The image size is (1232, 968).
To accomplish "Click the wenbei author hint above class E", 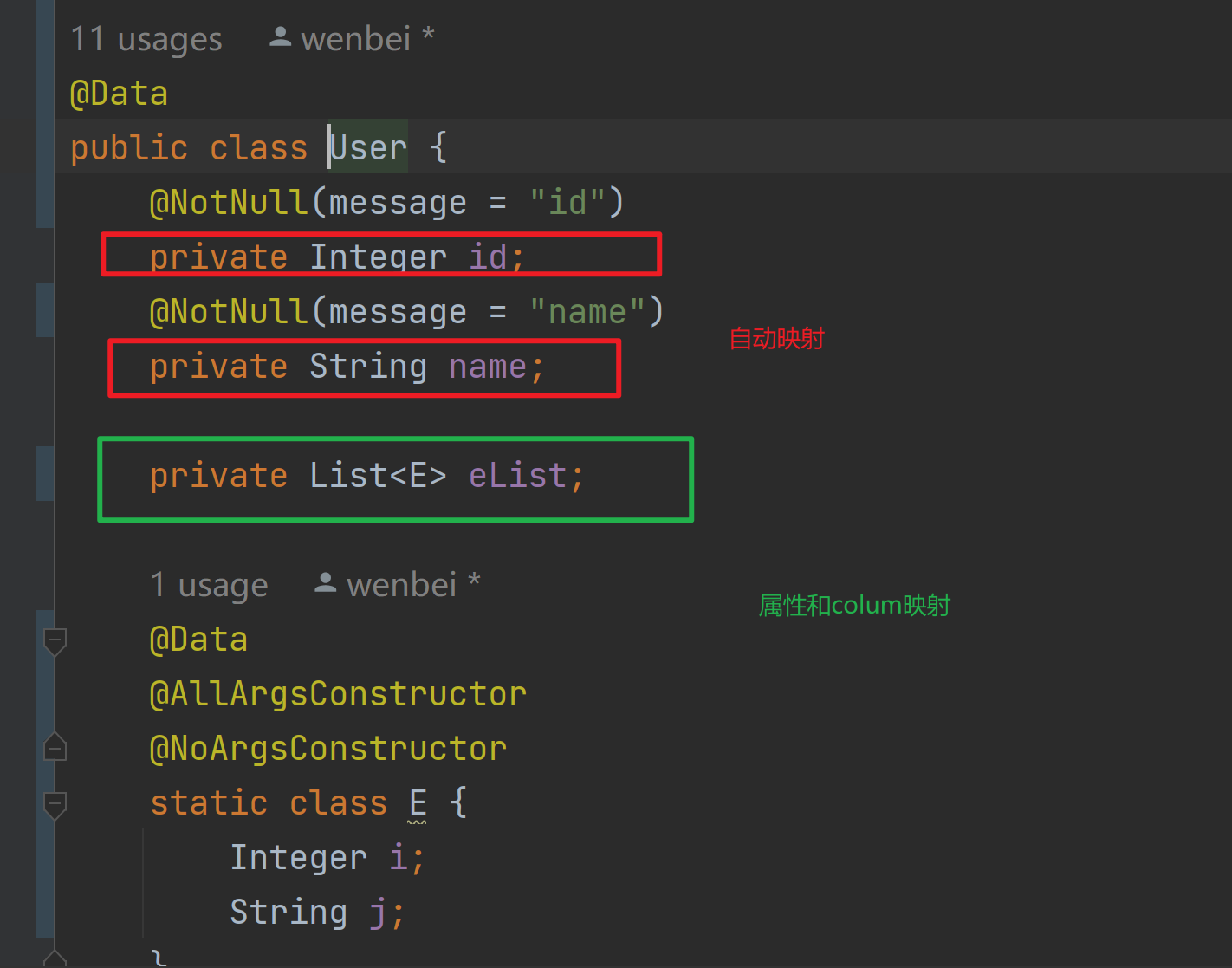I will pos(401,585).
